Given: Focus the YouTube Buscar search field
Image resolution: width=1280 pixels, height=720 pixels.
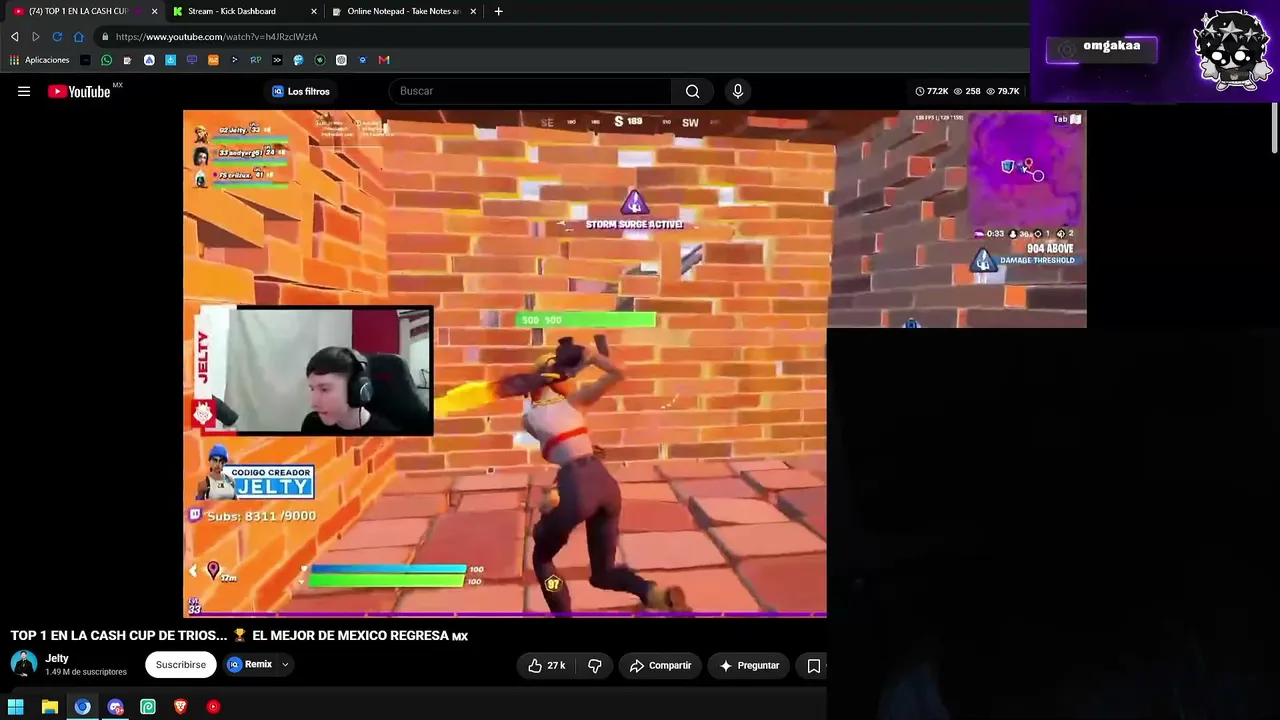Looking at the screenshot, I should tap(530, 91).
